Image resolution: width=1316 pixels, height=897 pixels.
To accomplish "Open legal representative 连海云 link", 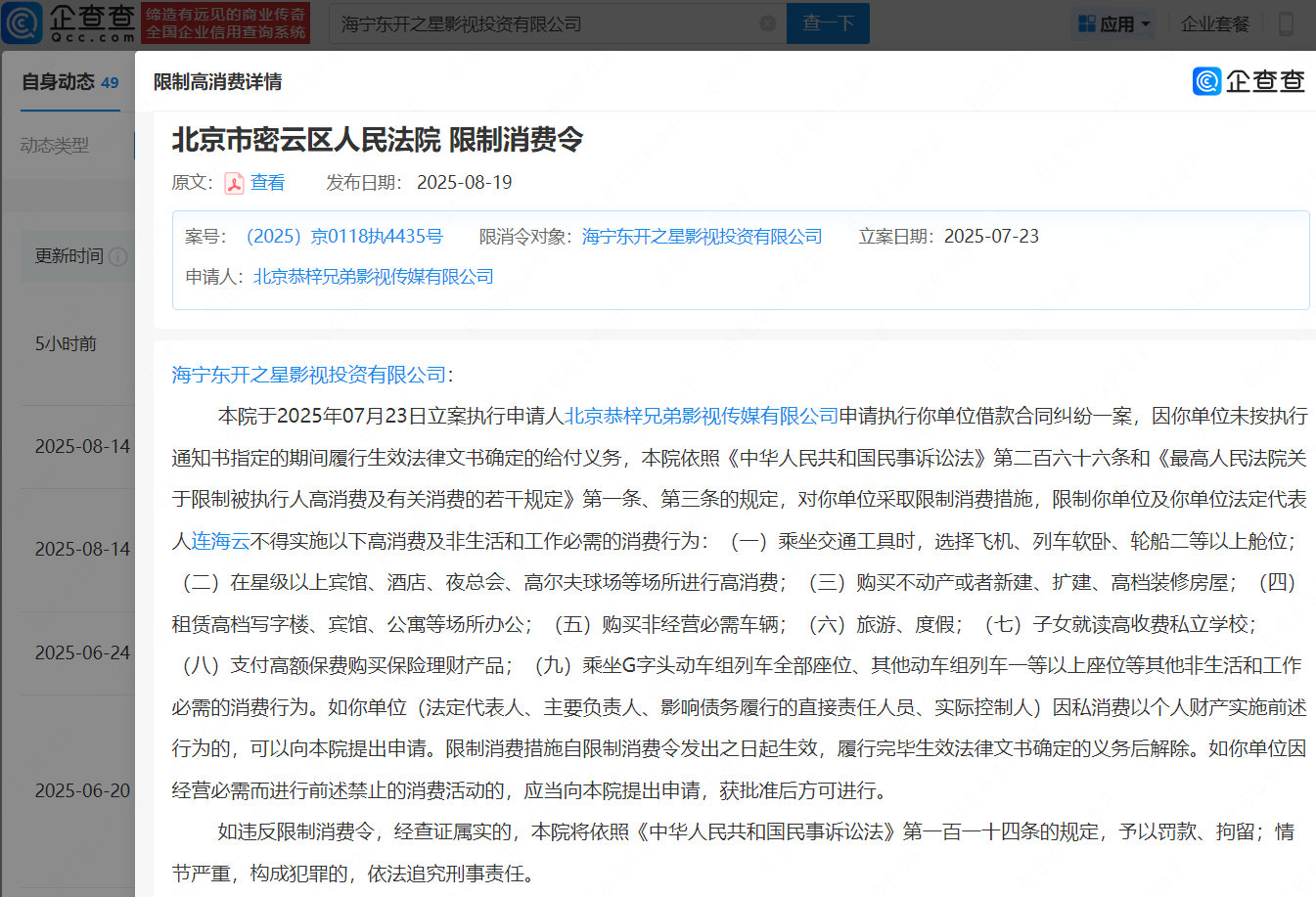I will (x=220, y=541).
